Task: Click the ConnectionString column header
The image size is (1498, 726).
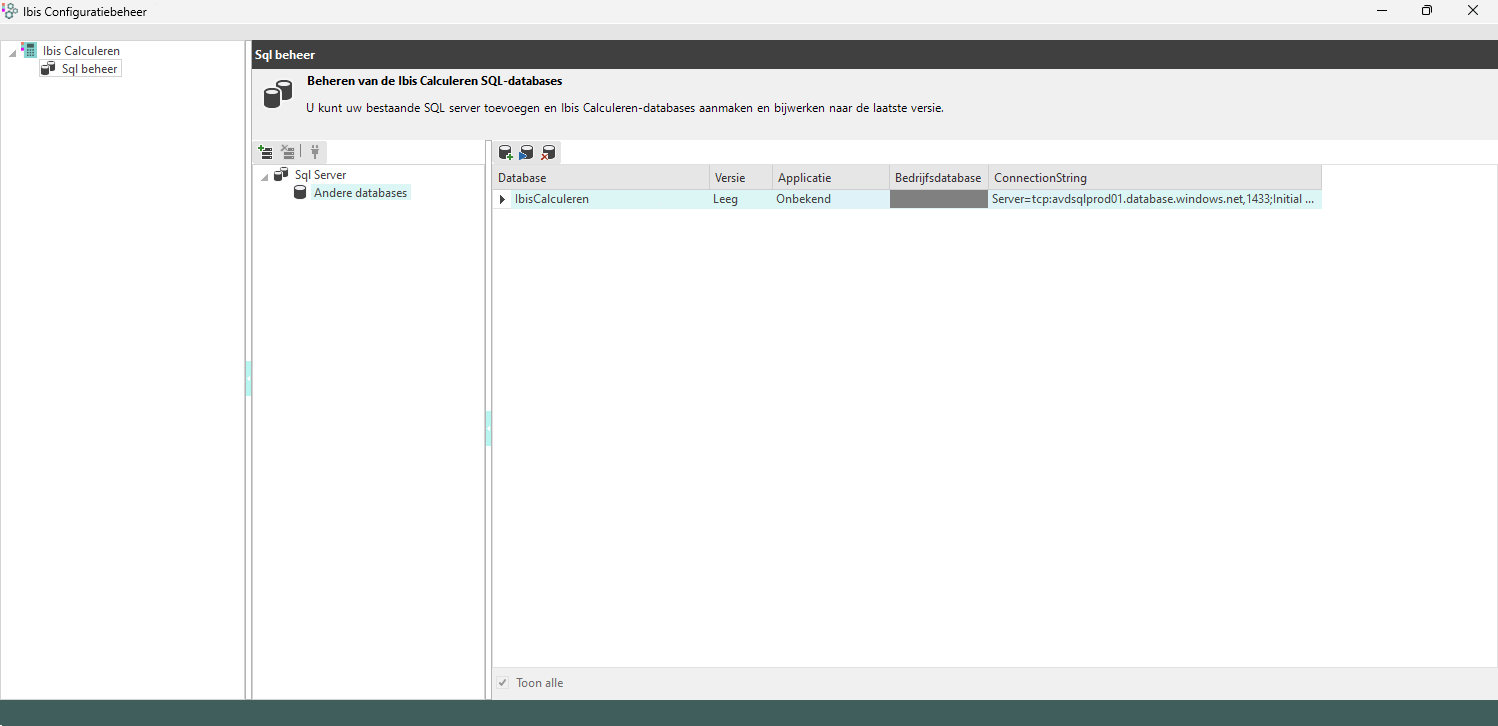Action: pos(1155,178)
